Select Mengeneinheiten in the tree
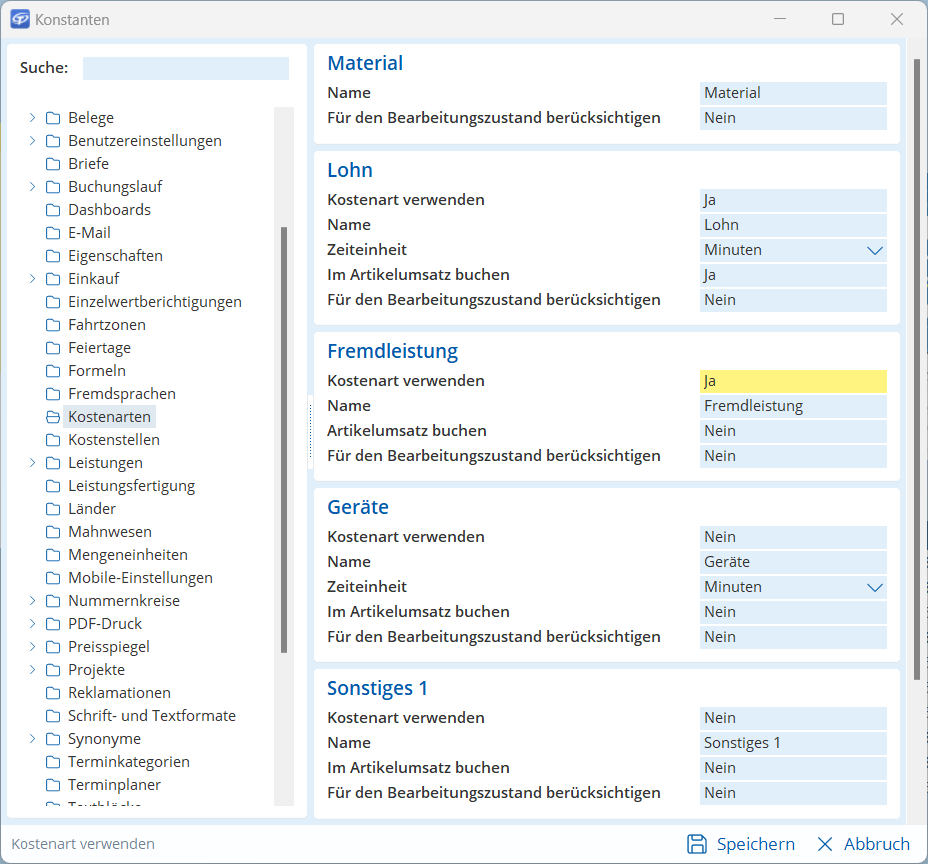This screenshot has width=928, height=864. [127, 555]
